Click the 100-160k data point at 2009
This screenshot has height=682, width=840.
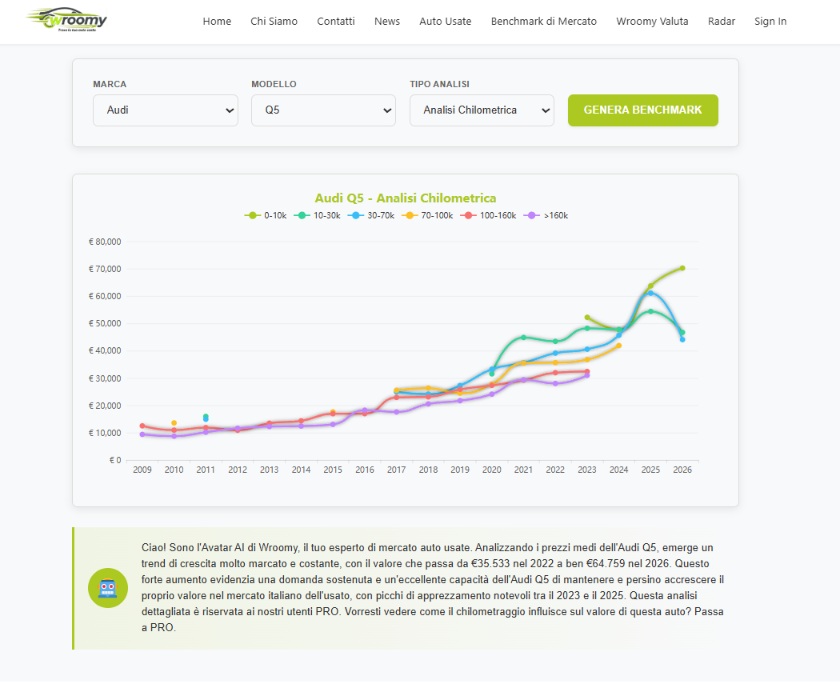(x=142, y=426)
